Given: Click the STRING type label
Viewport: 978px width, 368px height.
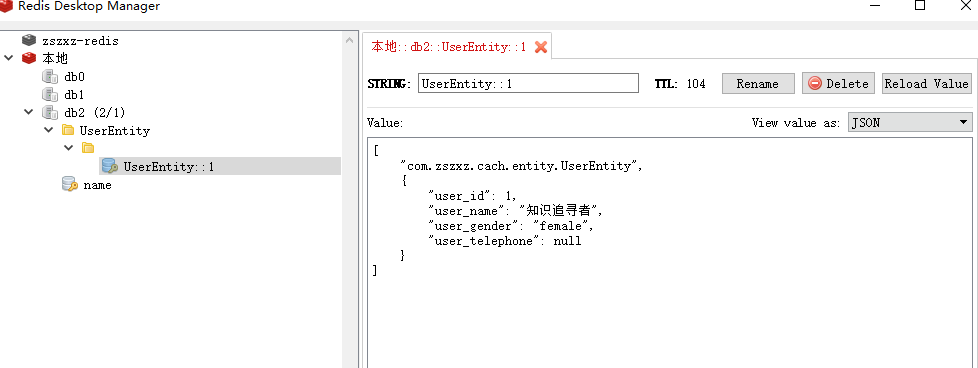Looking at the screenshot, I should pos(389,84).
